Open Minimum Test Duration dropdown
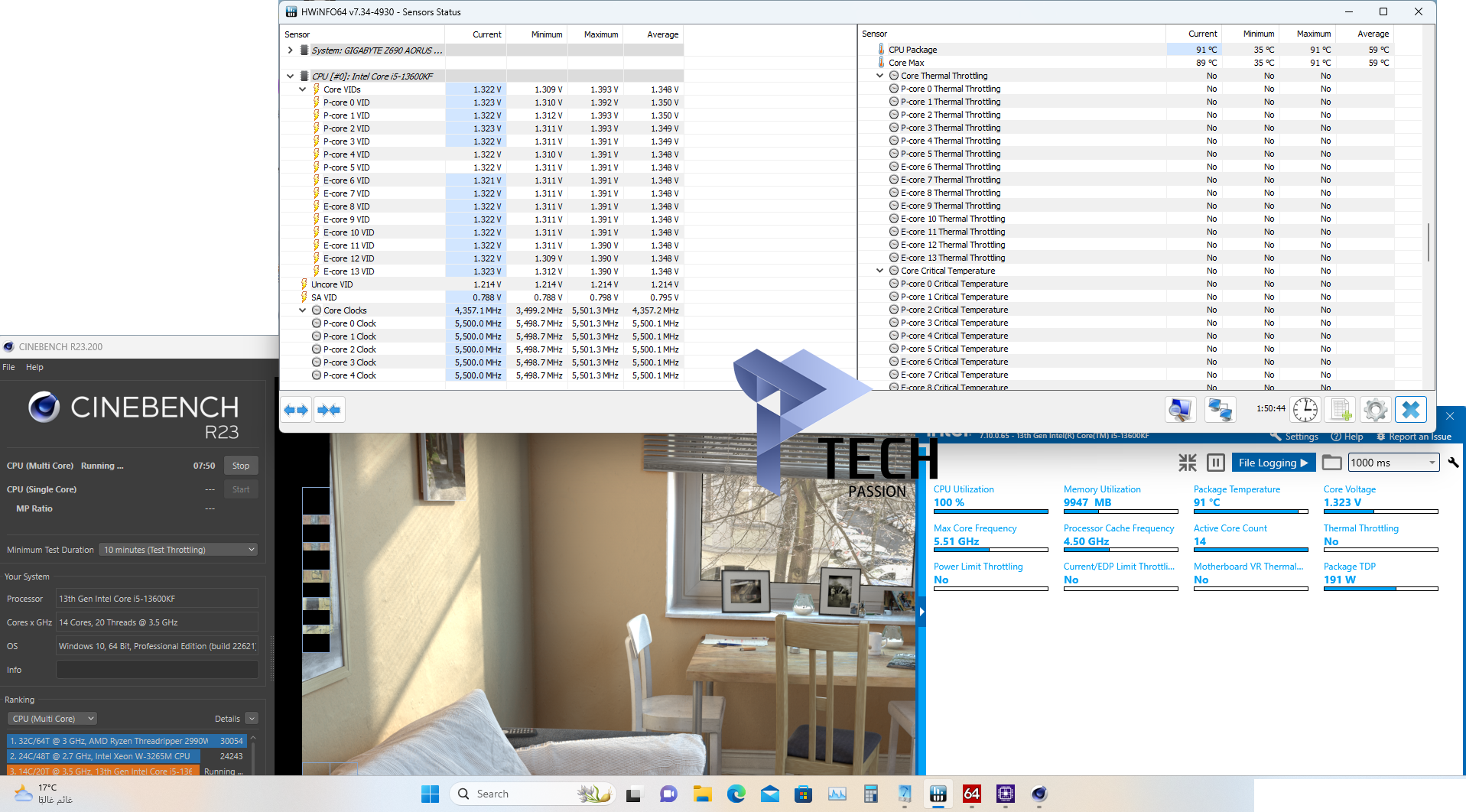The image size is (1466, 812). coord(178,550)
